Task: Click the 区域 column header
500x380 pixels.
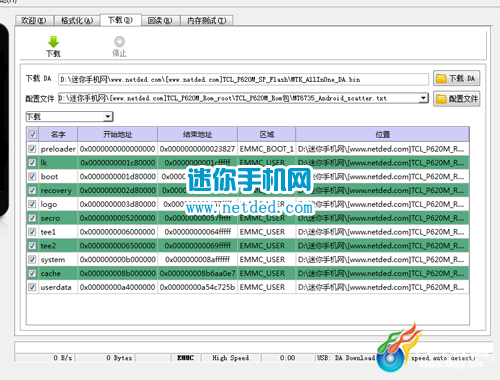Action: coord(267,135)
